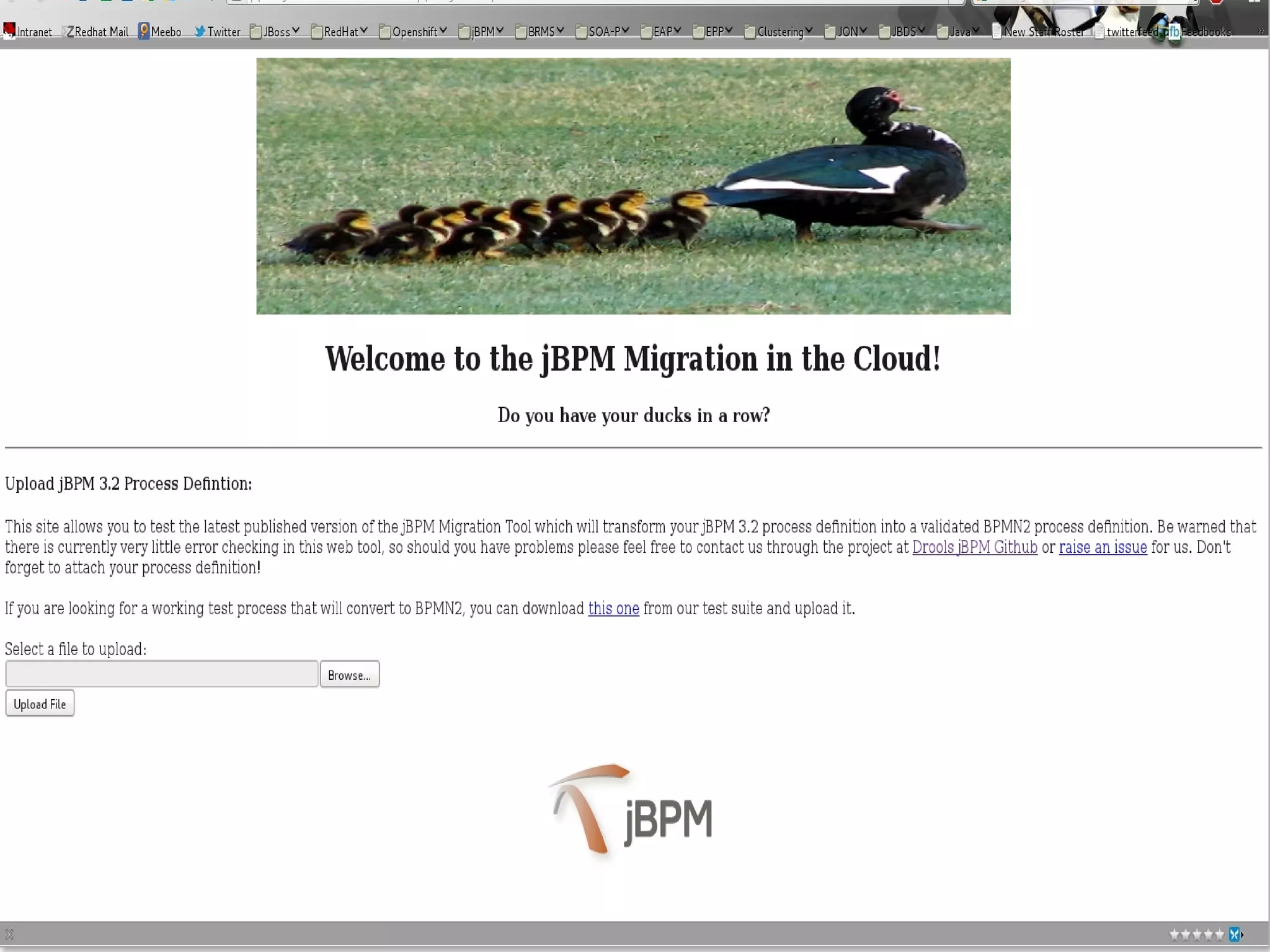
Task: Open the Clustering bookmark folder menu
Action: pyautogui.click(x=779, y=32)
